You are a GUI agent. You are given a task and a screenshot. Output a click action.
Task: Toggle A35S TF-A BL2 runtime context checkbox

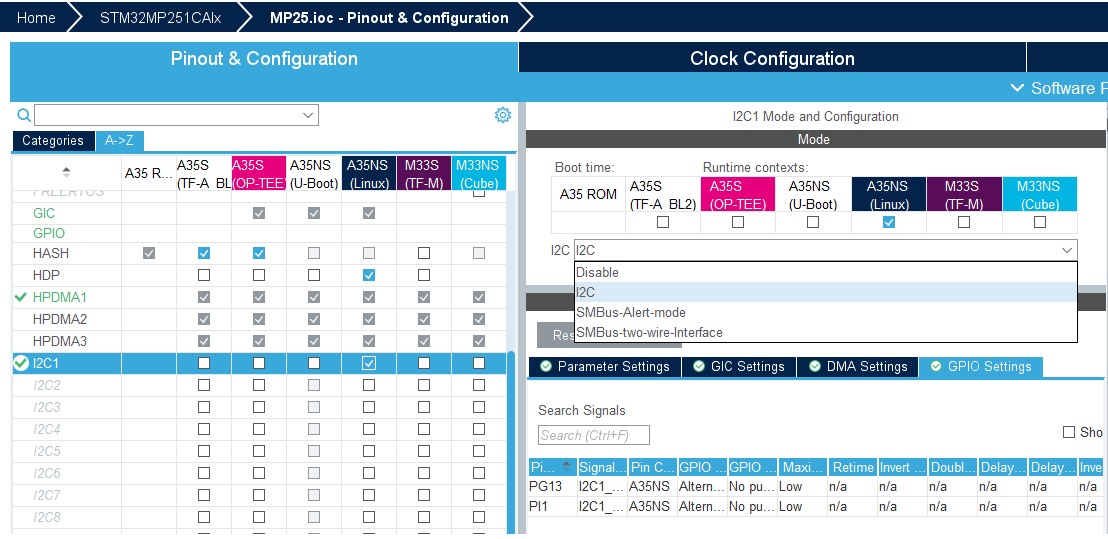pos(663,222)
